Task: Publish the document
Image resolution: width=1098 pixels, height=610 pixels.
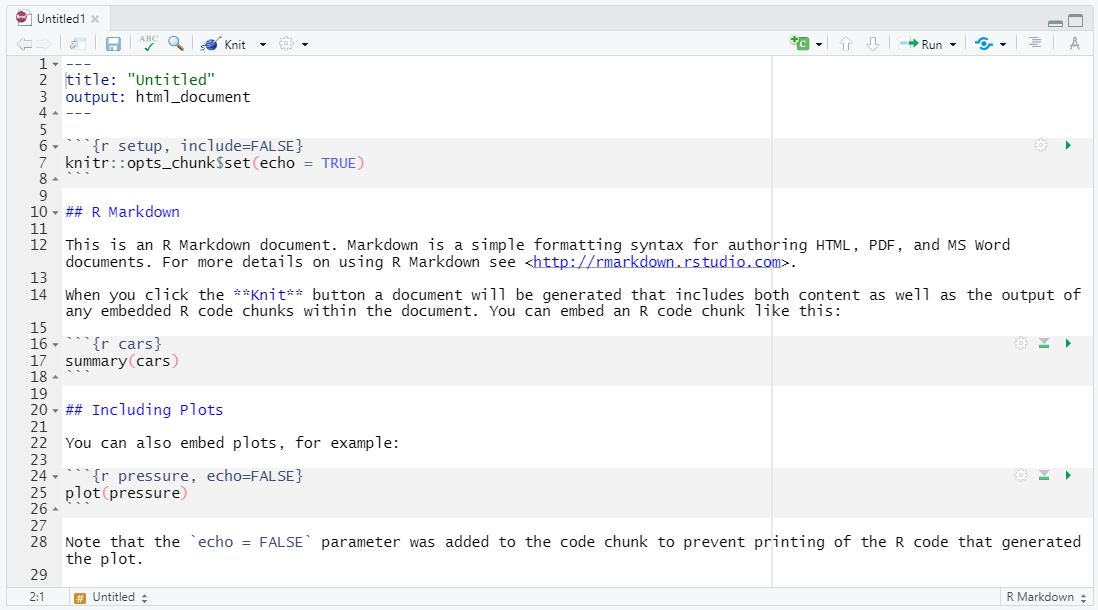Action: tap(984, 44)
